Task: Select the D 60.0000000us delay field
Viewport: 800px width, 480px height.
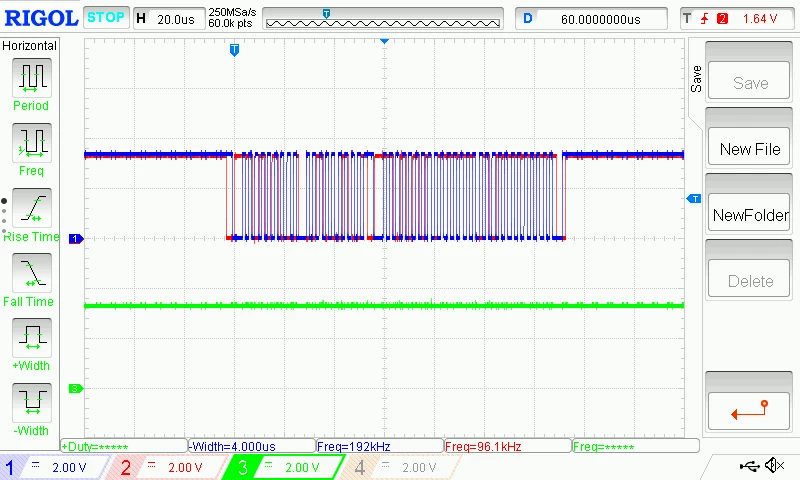Action: point(591,19)
